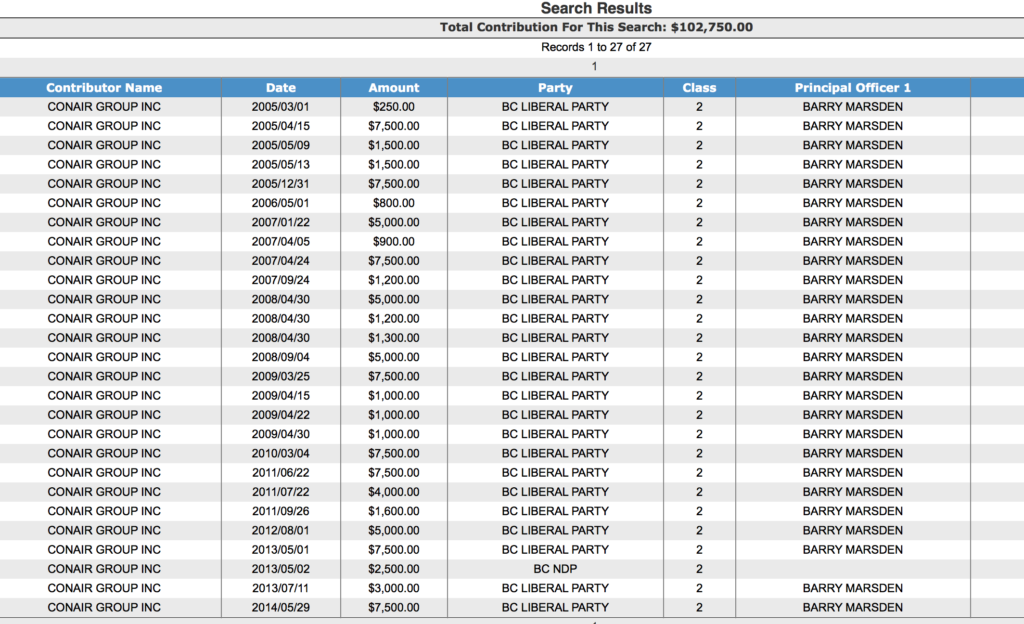This screenshot has width=1024, height=624.
Task: Select the Records 1 to 27 of 27 text
Action: point(596,47)
